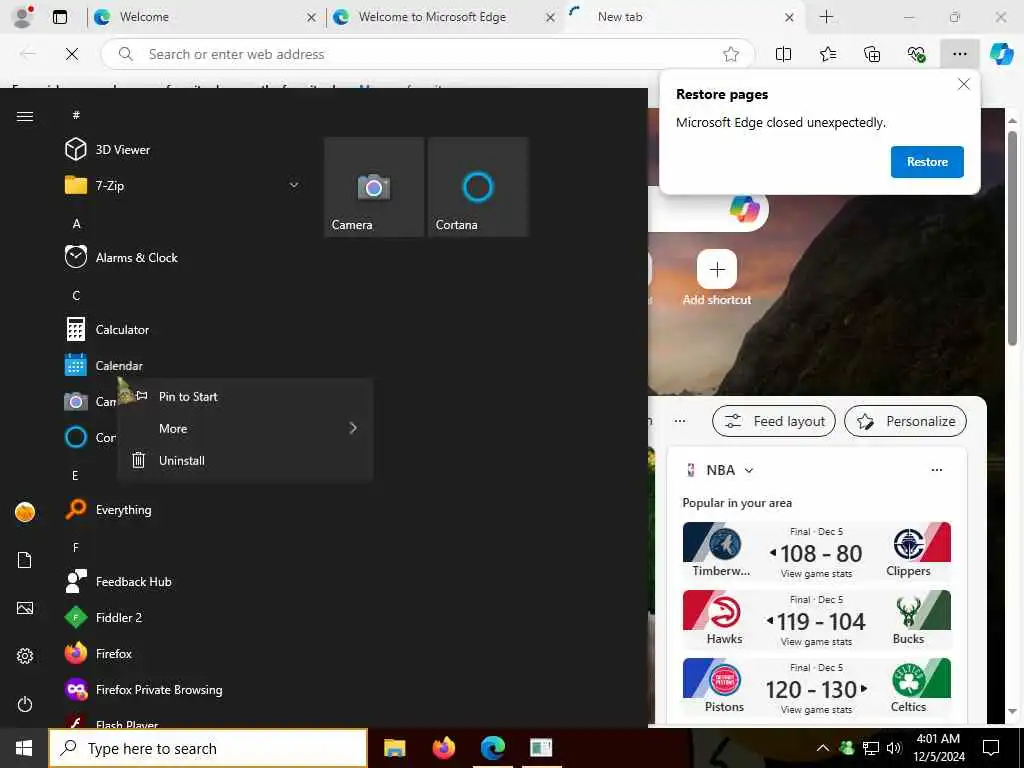Open Browser essentials
This screenshot has height=768, width=1024.
pyautogui.click(x=916, y=54)
